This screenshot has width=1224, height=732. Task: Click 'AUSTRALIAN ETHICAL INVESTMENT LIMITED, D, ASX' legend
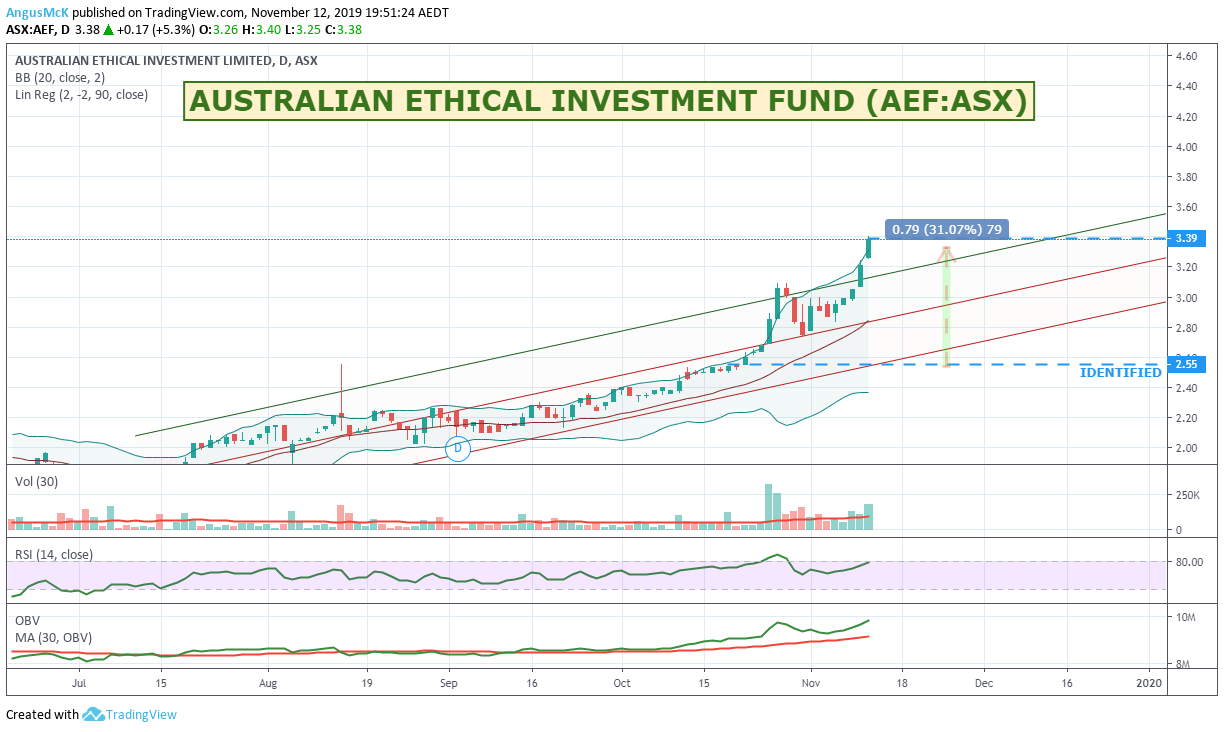tap(166, 60)
